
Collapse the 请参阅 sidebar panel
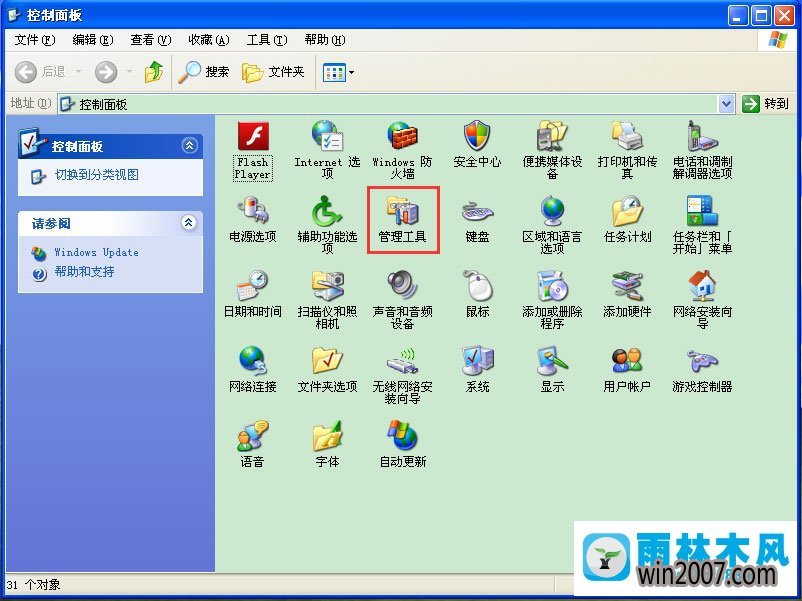click(189, 222)
